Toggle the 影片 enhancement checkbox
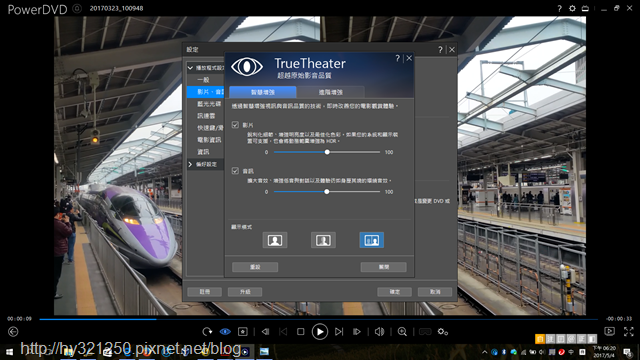 point(235,125)
